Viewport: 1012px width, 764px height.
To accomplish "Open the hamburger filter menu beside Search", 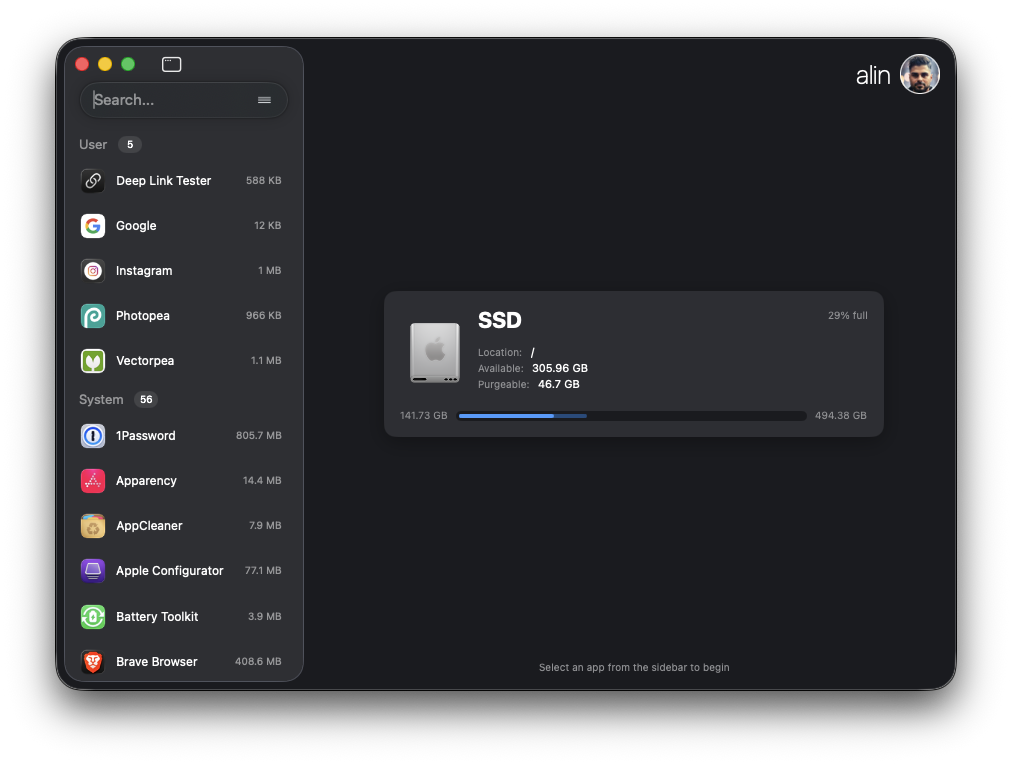I will coord(264,100).
